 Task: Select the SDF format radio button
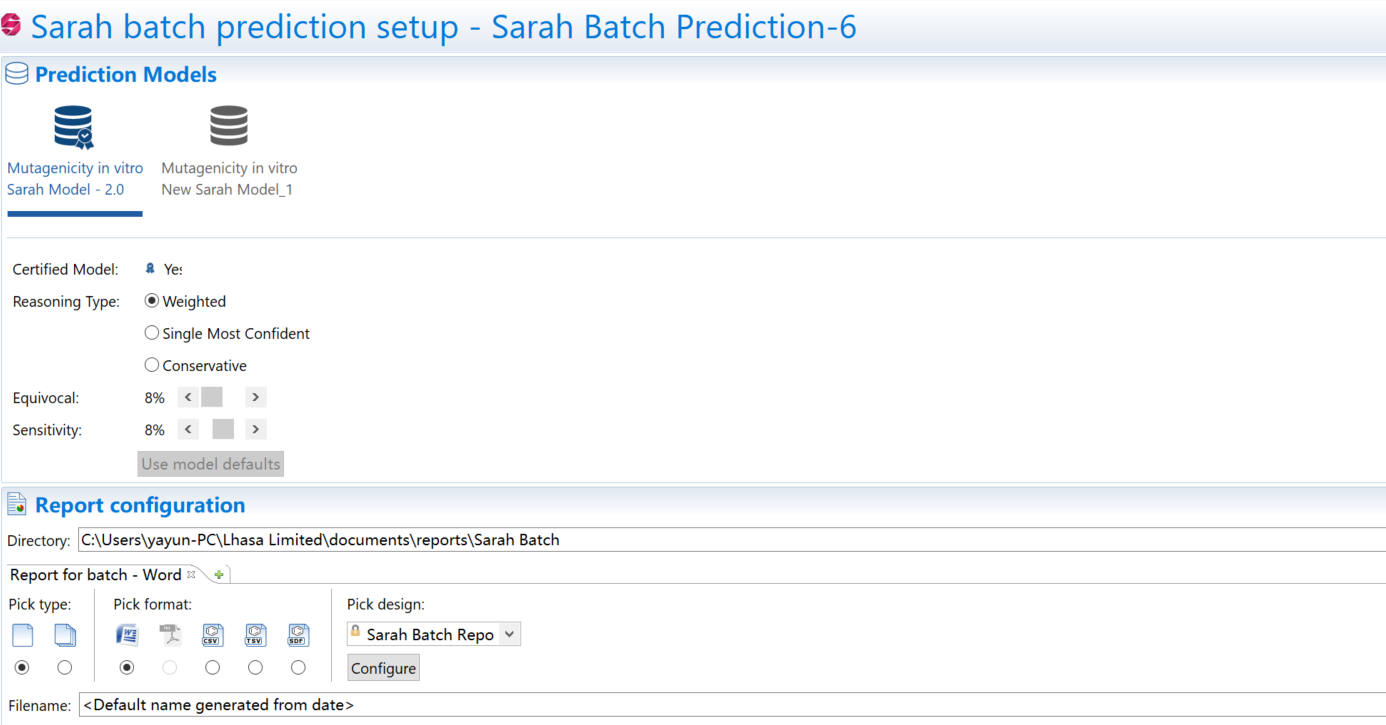pyautogui.click(x=298, y=667)
